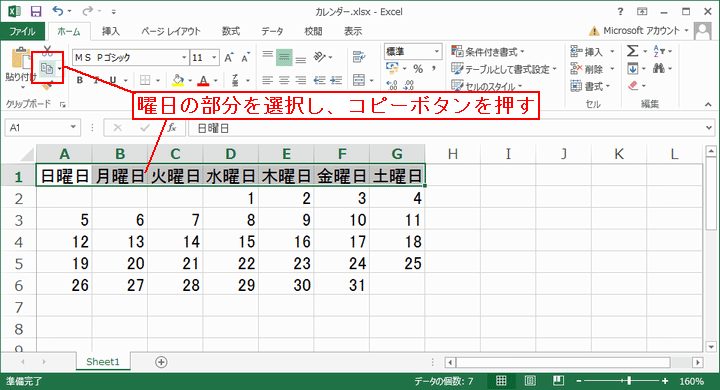
Task: Click the Copy icon in the clipboard group
Action: [x=47, y=68]
